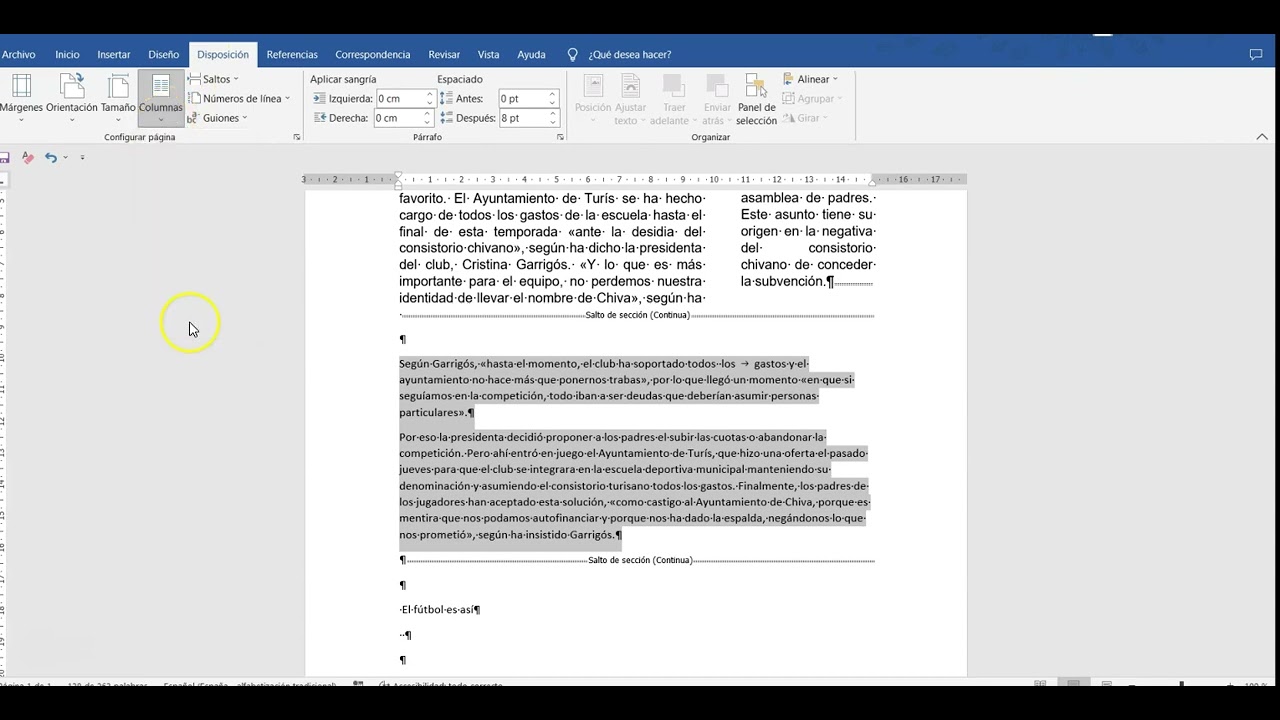Increase the Antes spacing with the up arrow
The width and height of the screenshot is (1280, 720).
(552, 94)
